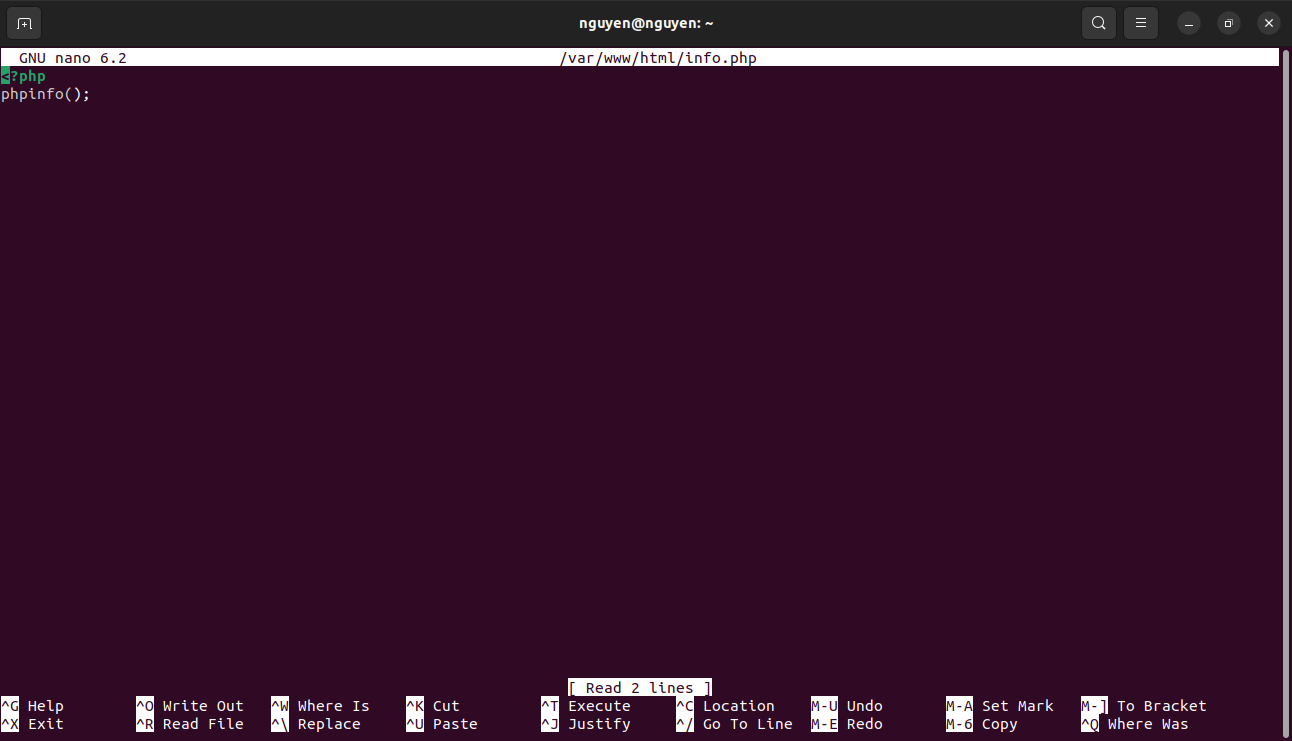This screenshot has width=1292, height=741.
Task: Click the ^T Execute shortcut
Action: click(586, 706)
